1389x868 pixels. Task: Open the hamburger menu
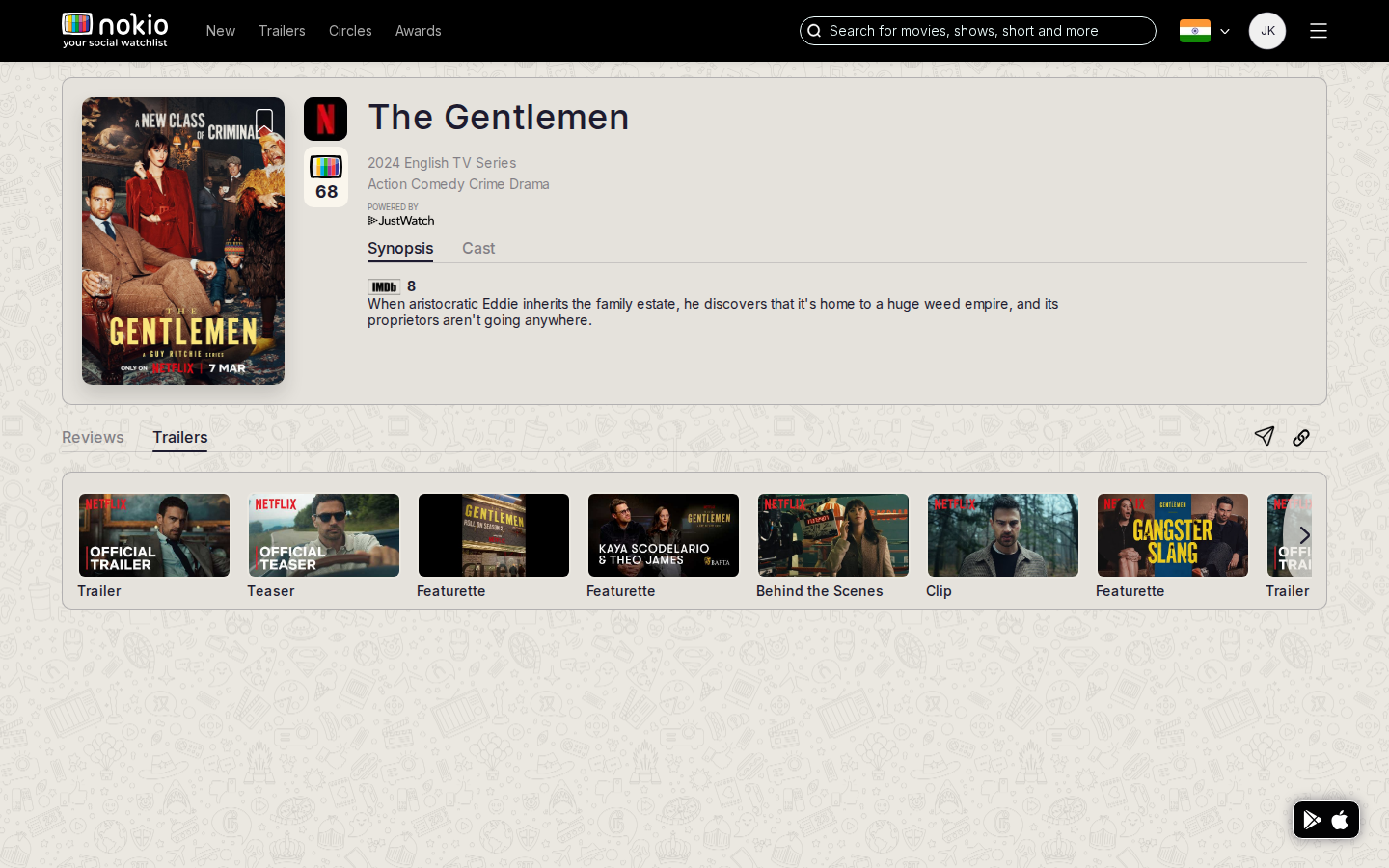click(1319, 31)
